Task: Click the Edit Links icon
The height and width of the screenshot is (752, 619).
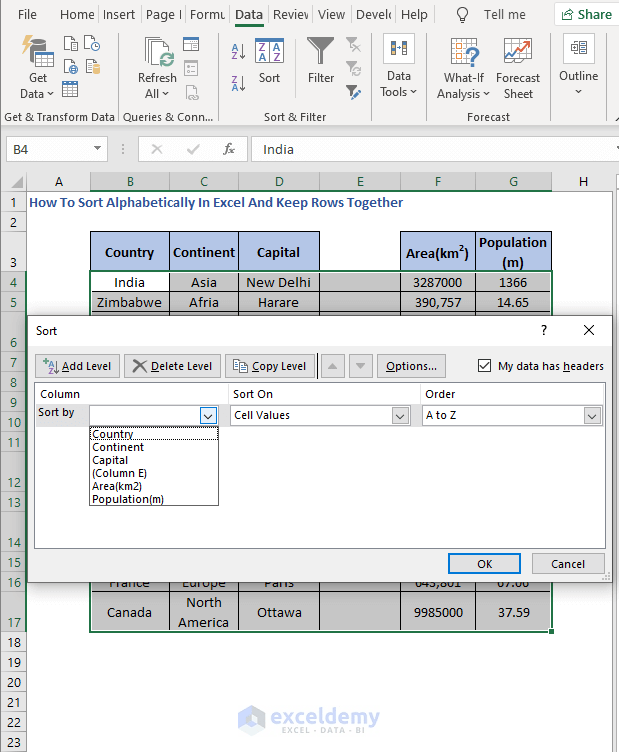Action: 191,92
